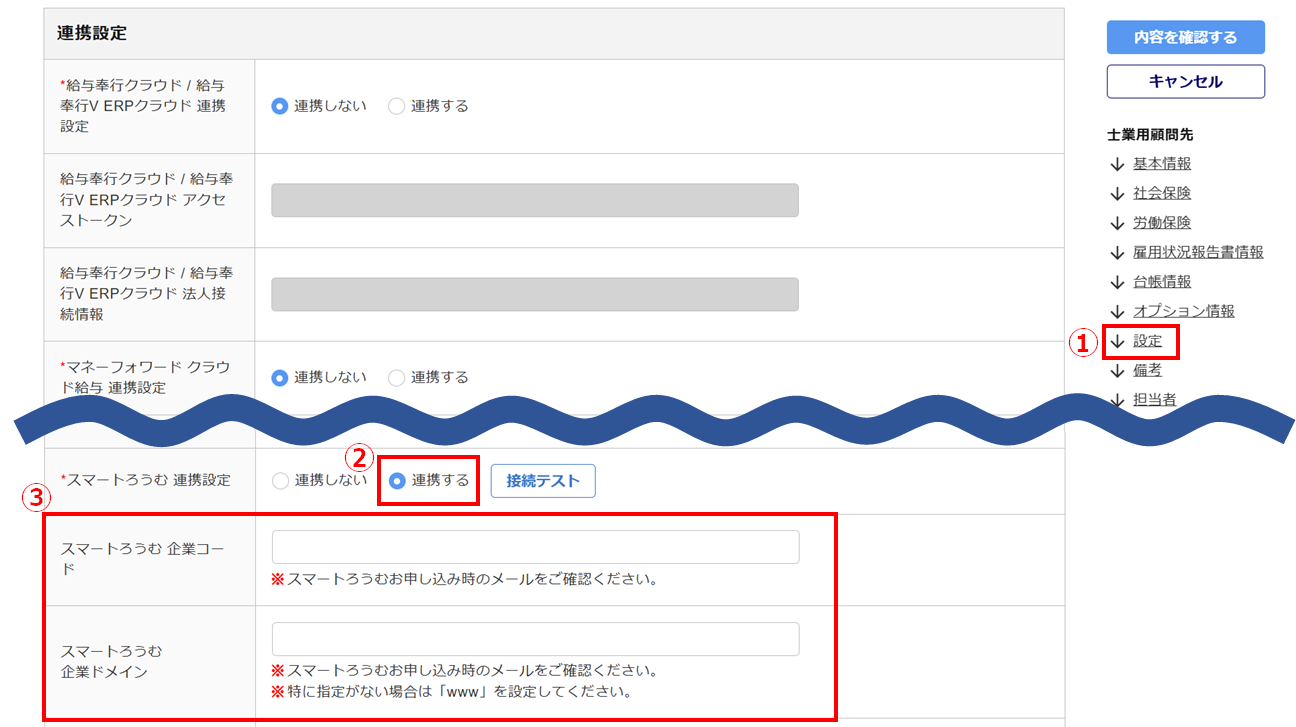Click the スマートろうむ 企業ドメイン row label

(x=112, y=662)
